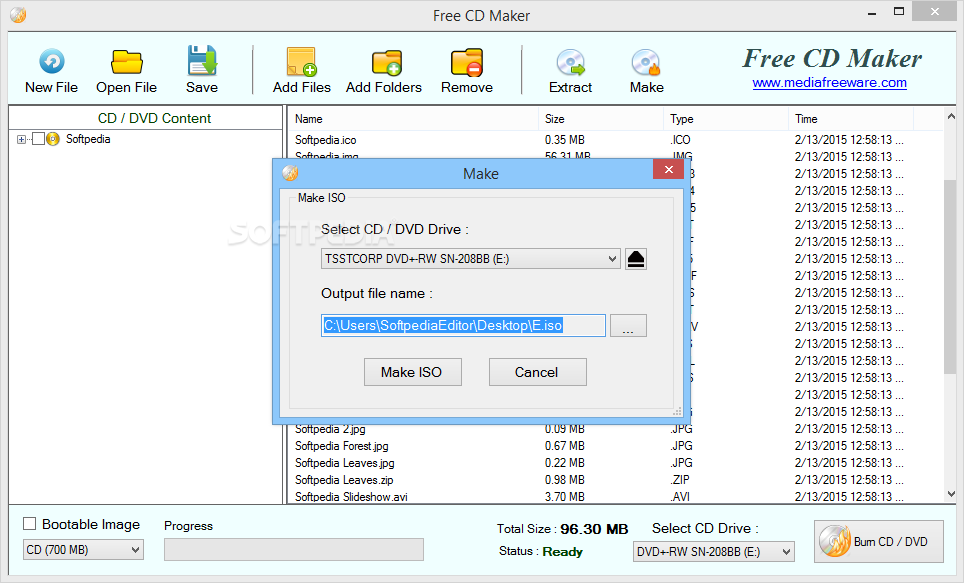Maximize the Free CD Maker window
The height and width of the screenshot is (583, 964).
click(x=899, y=12)
